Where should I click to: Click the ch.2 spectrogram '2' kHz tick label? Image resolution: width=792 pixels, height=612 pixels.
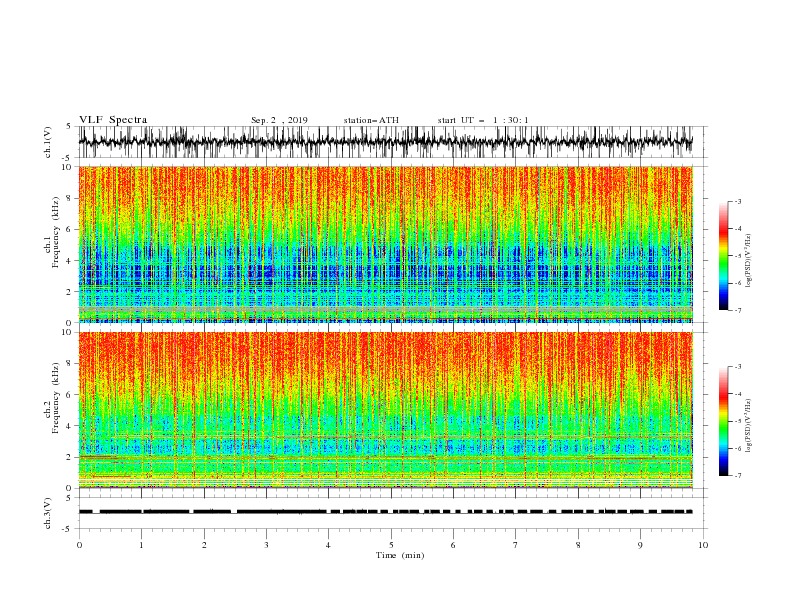point(71,457)
